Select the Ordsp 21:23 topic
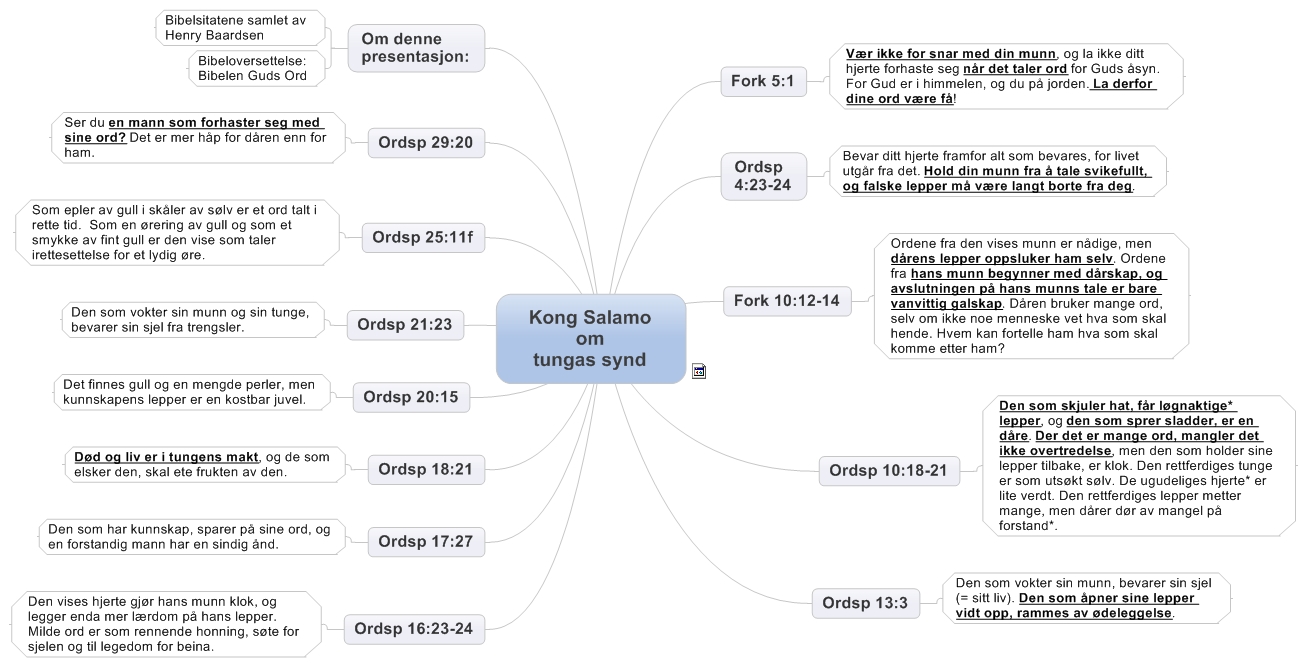This screenshot has width=1308, height=666. coord(405,324)
